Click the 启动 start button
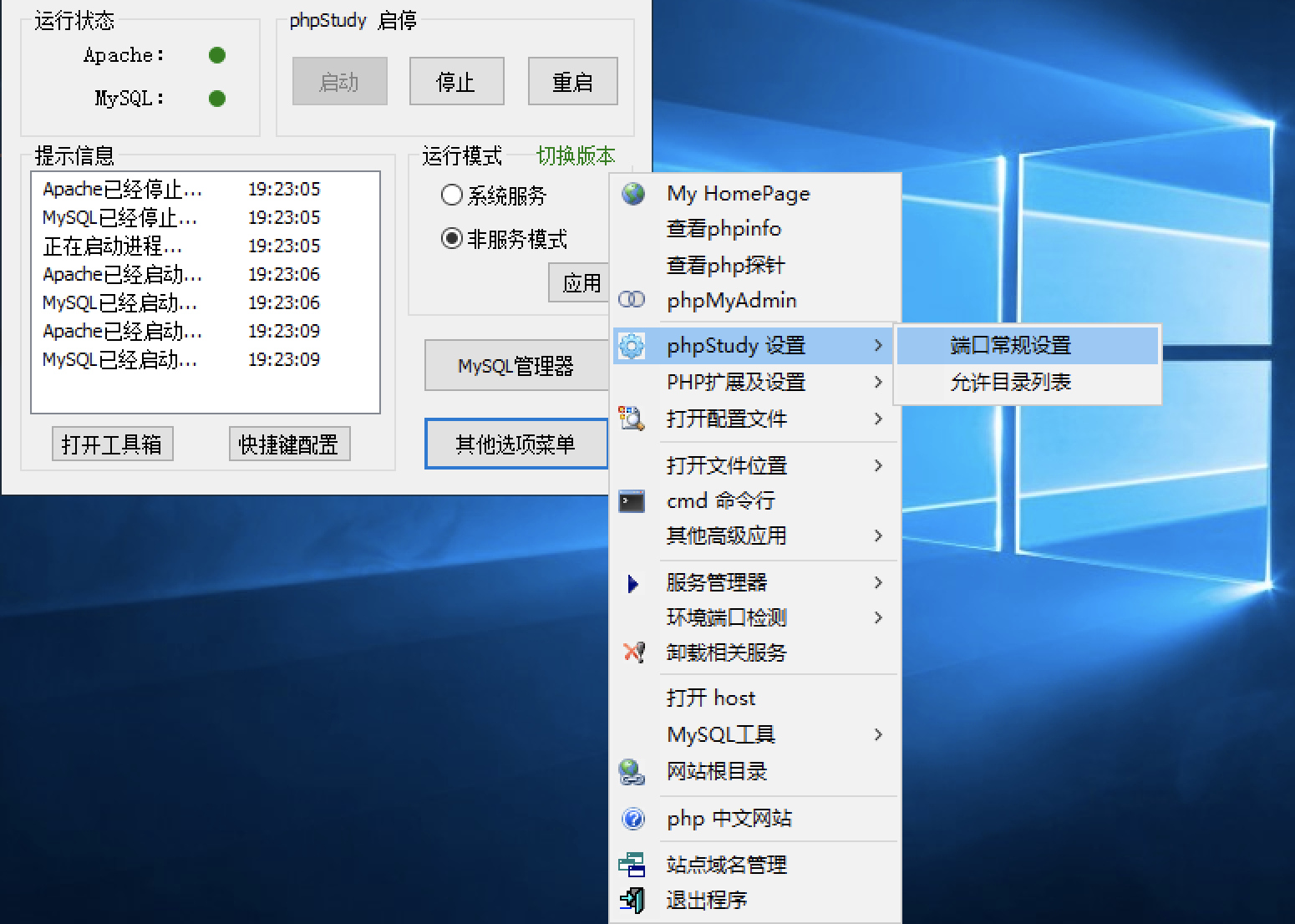 click(339, 81)
